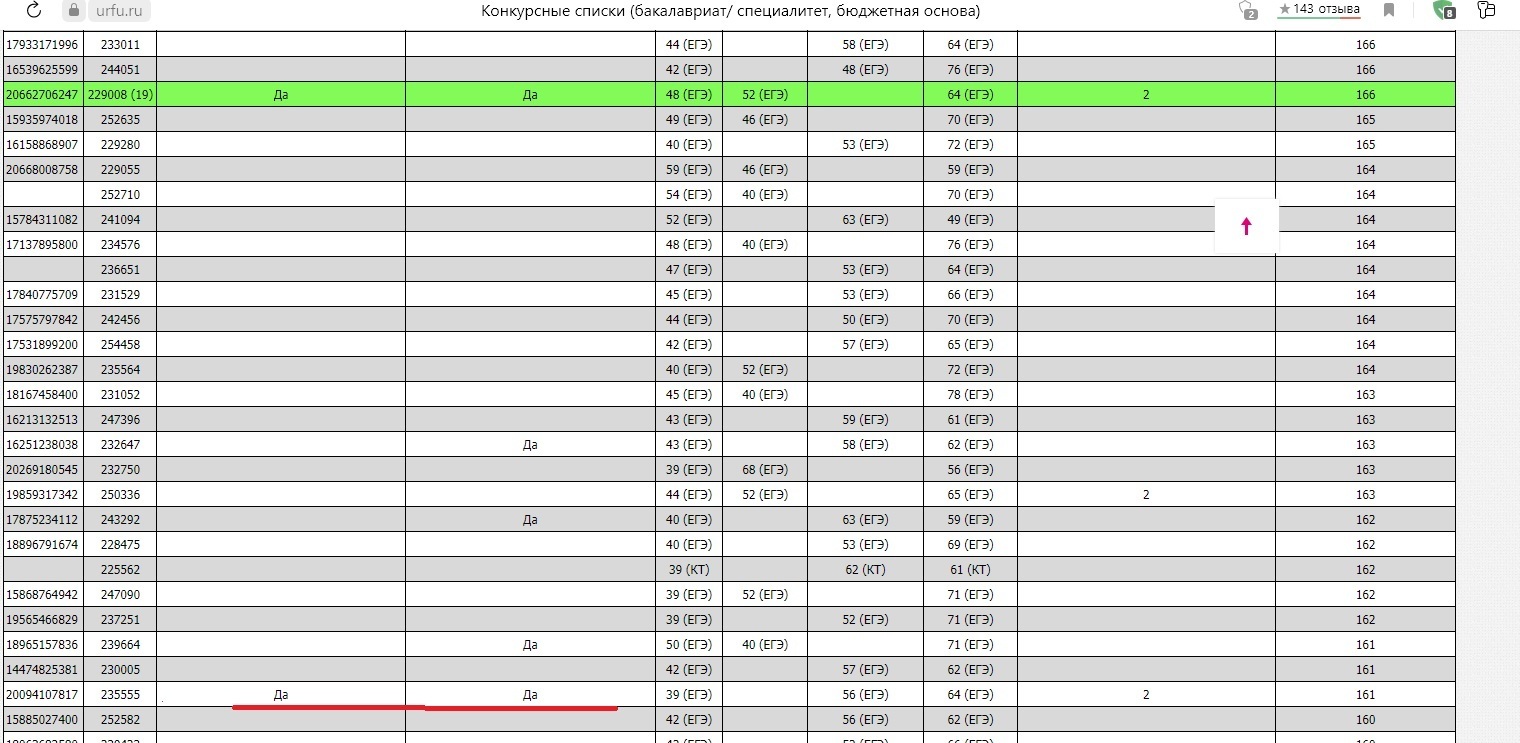The width and height of the screenshot is (1520, 743).
Task: Jump to page top with the pink arrow button
Action: pyautogui.click(x=1246, y=226)
